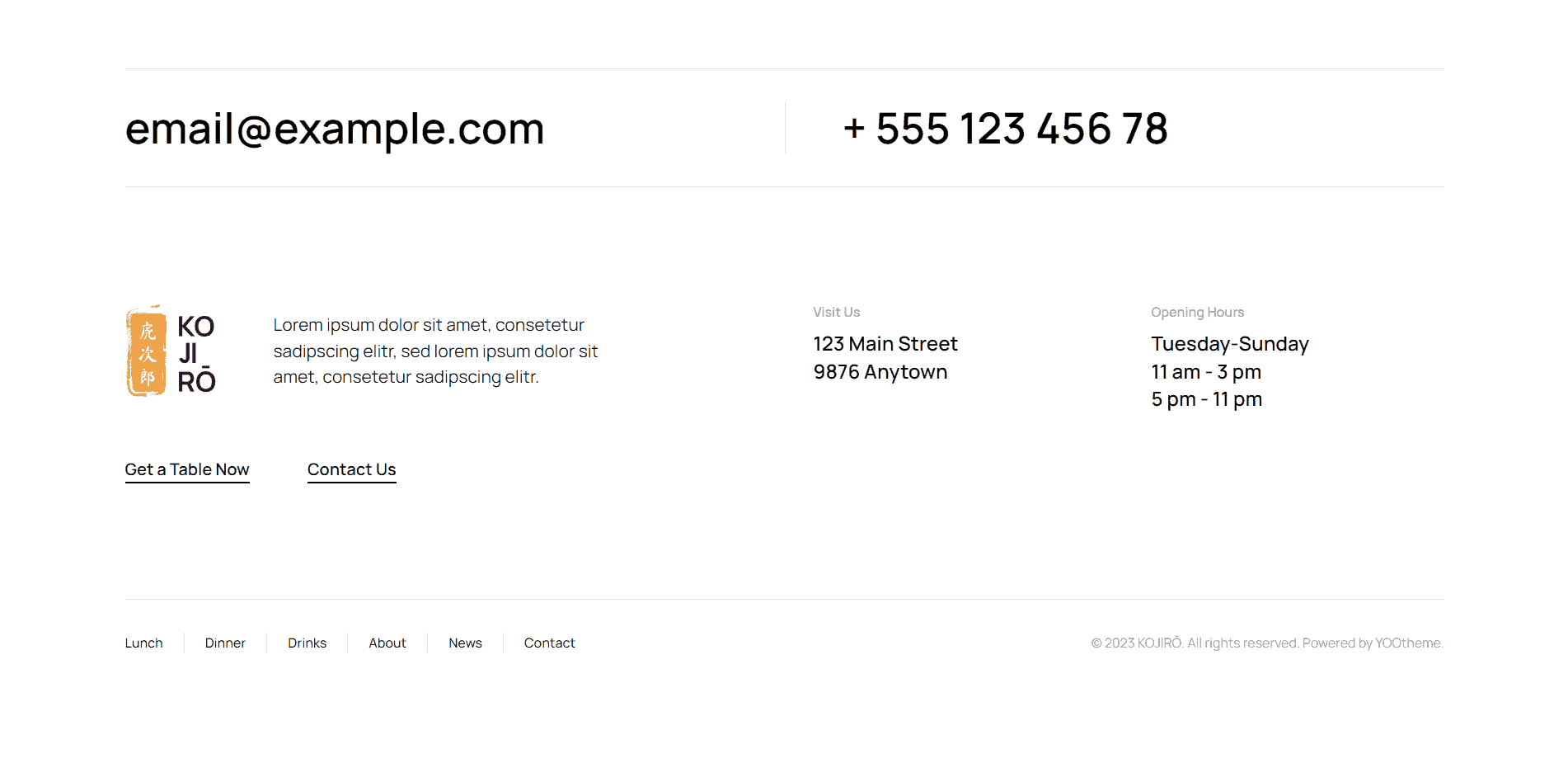This screenshot has height=768, width=1568.
Task: Click the KOJIRŌ logo wordmark
Action: click(196, 353)
